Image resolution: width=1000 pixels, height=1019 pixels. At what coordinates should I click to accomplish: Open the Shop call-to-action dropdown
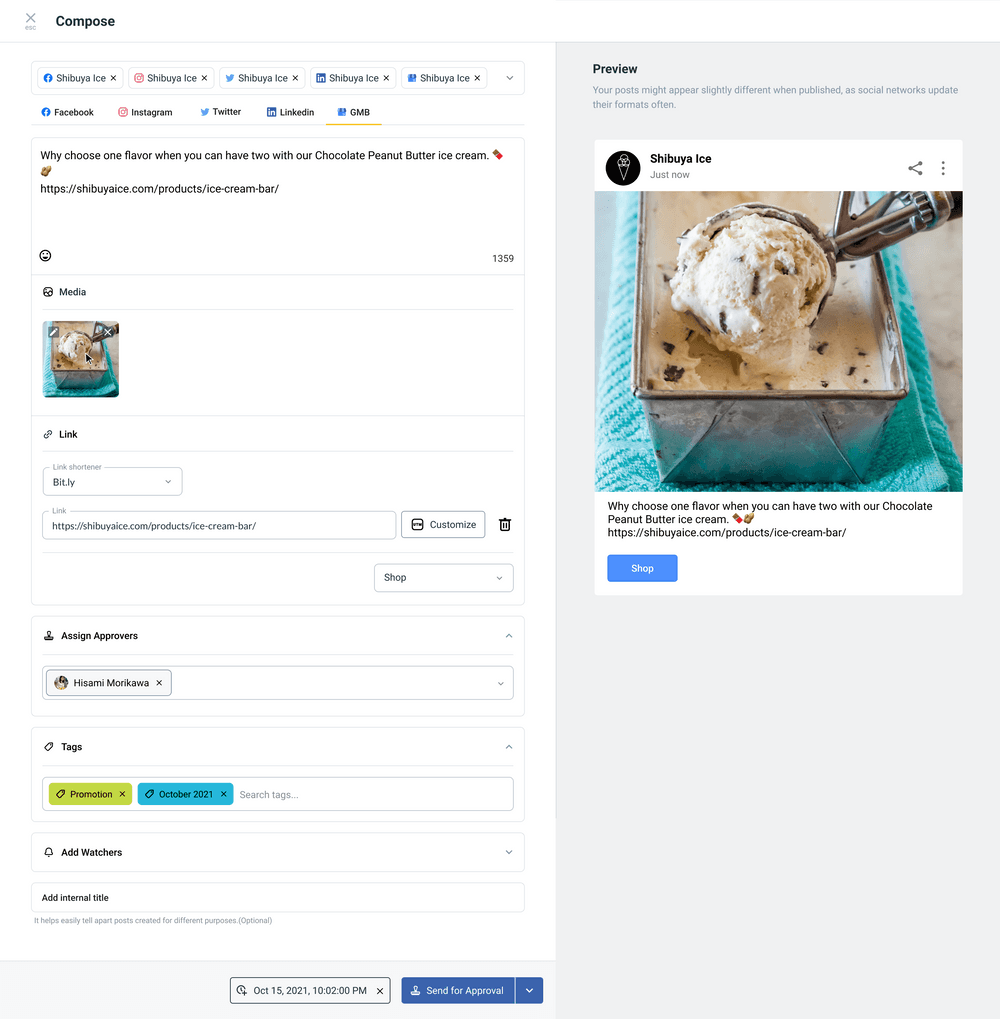click(x=444, y=578)
